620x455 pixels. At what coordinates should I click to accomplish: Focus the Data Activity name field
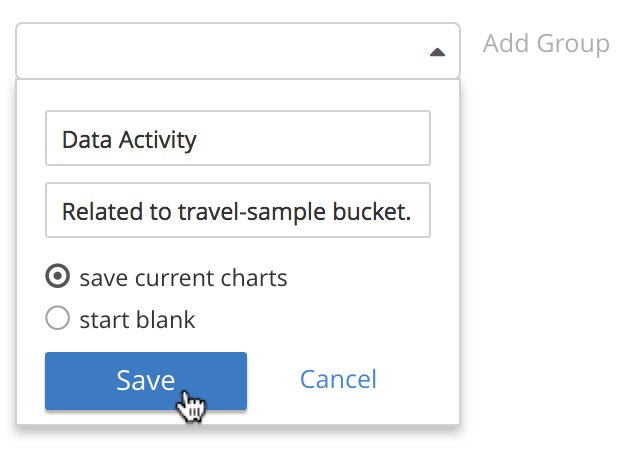[237, 138]
